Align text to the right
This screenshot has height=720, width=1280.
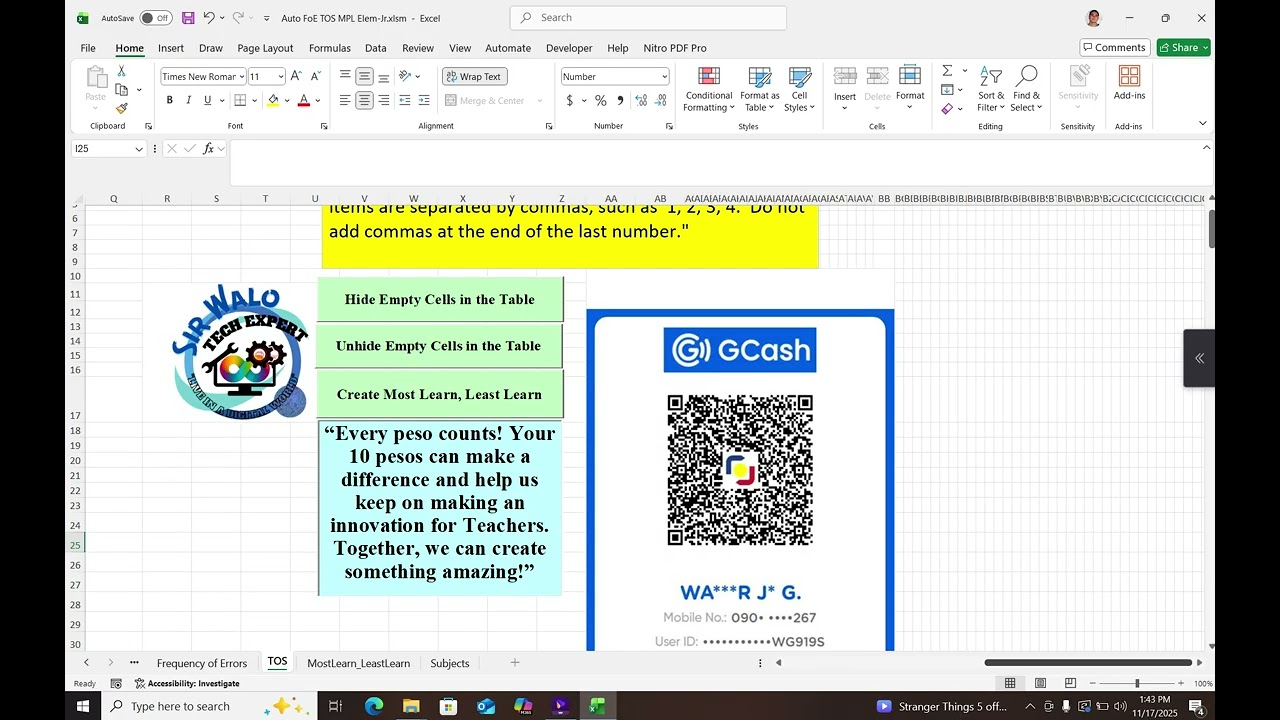pos(384,100)
